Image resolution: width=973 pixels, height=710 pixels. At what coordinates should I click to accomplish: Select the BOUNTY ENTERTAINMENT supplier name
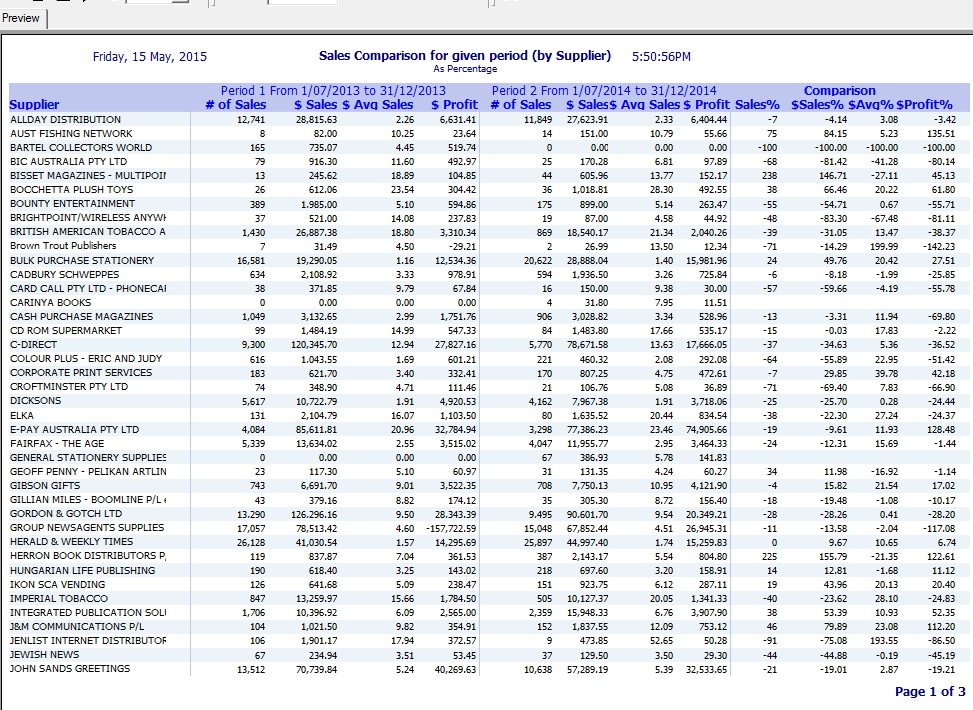pos(72,204)
